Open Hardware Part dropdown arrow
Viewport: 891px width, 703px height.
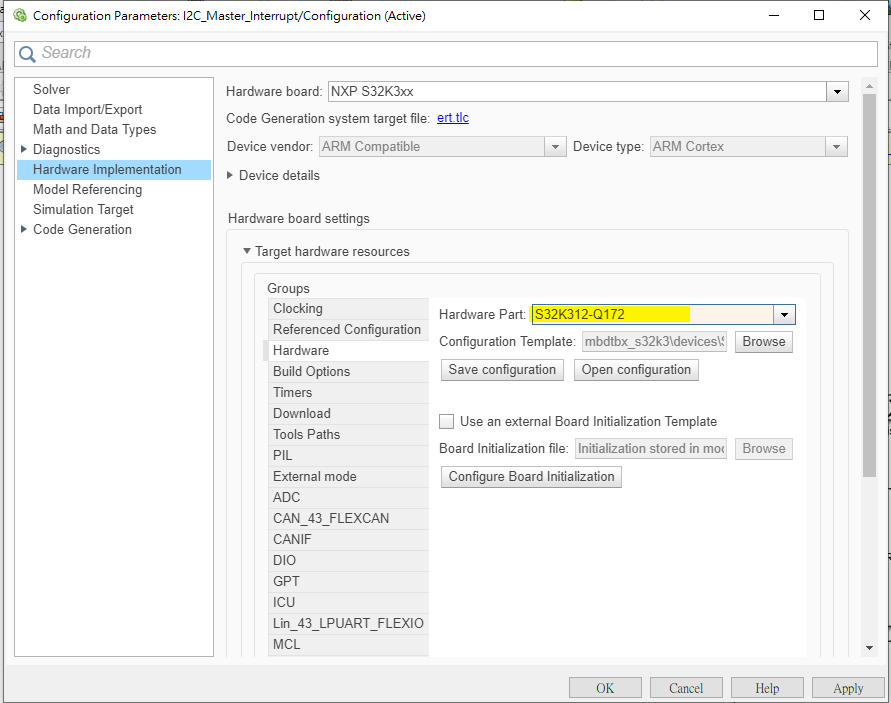coord(784,314)
